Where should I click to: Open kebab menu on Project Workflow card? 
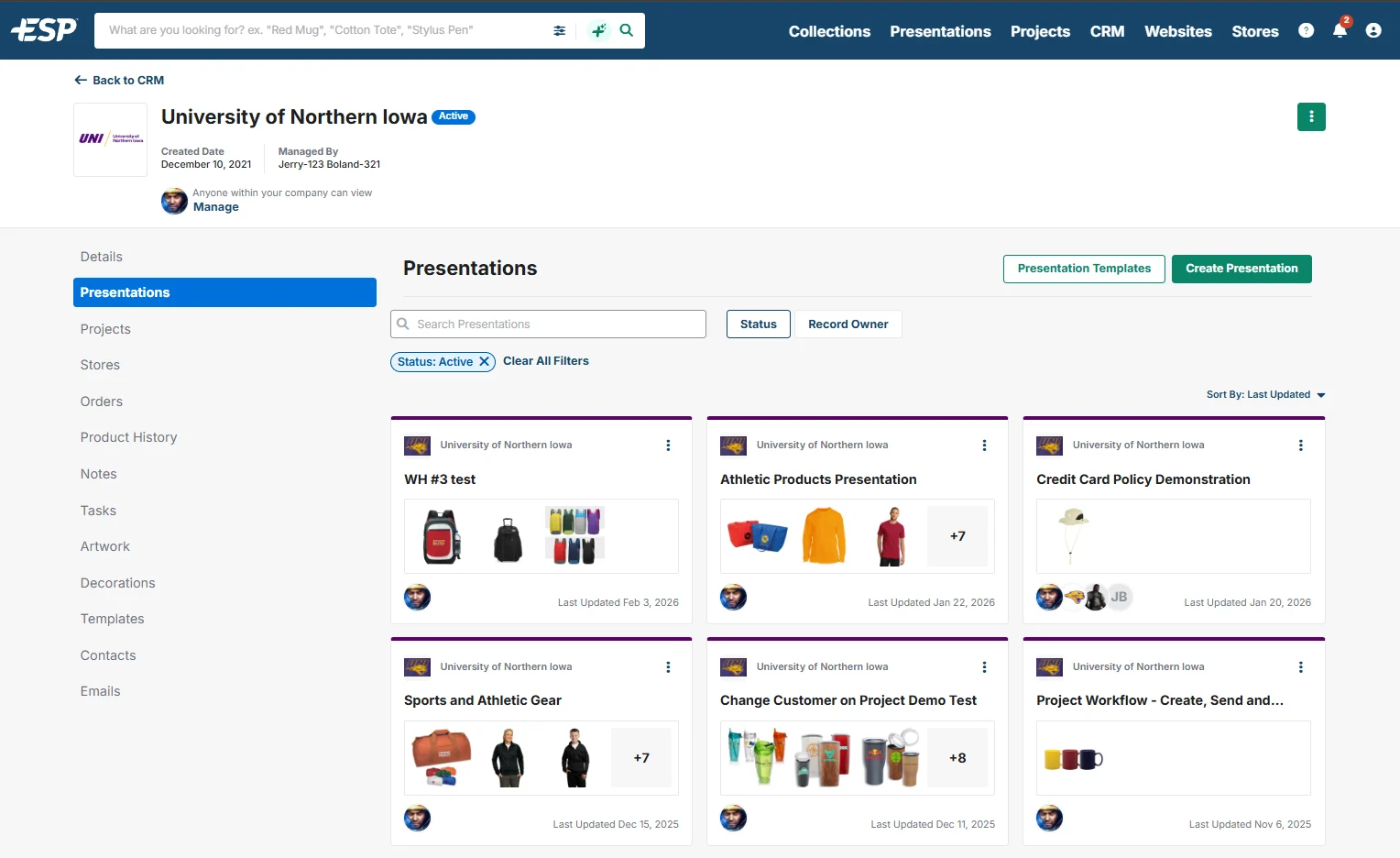pos(1300,667)
